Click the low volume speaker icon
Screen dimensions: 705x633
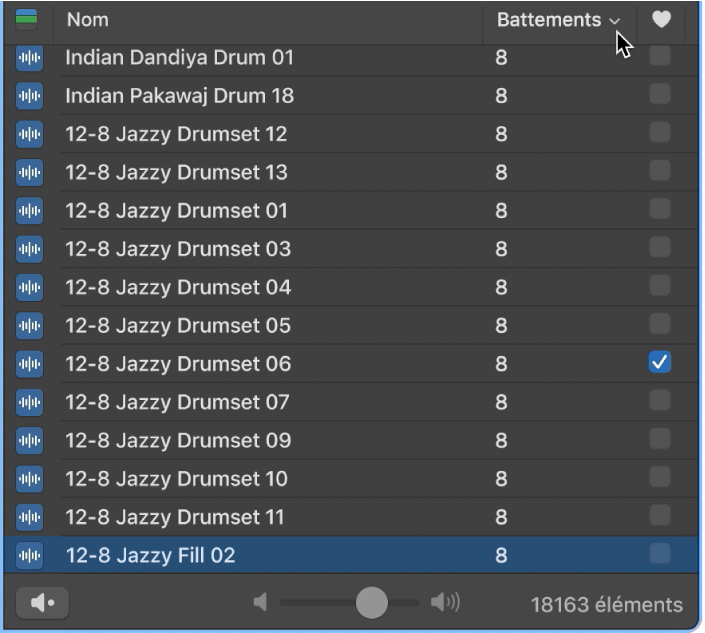pos(260,602)
